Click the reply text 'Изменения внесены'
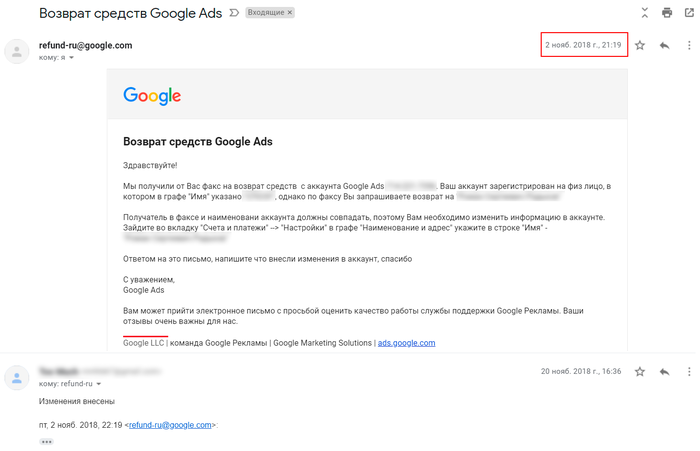 (77, 401)
